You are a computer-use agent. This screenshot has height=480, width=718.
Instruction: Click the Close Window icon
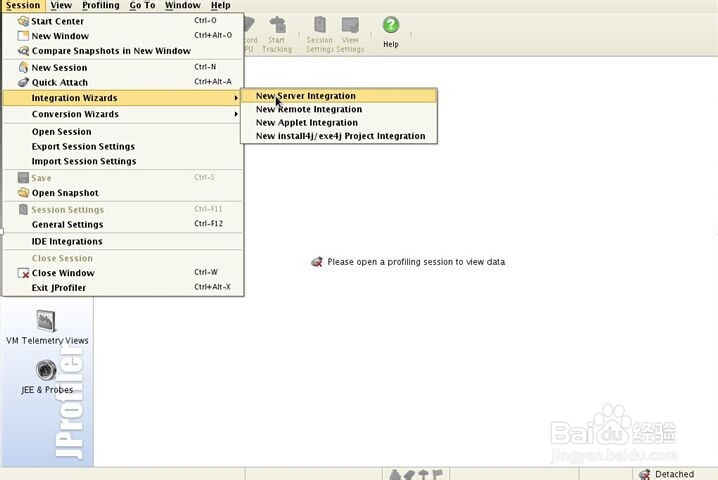tap(23, 273)
